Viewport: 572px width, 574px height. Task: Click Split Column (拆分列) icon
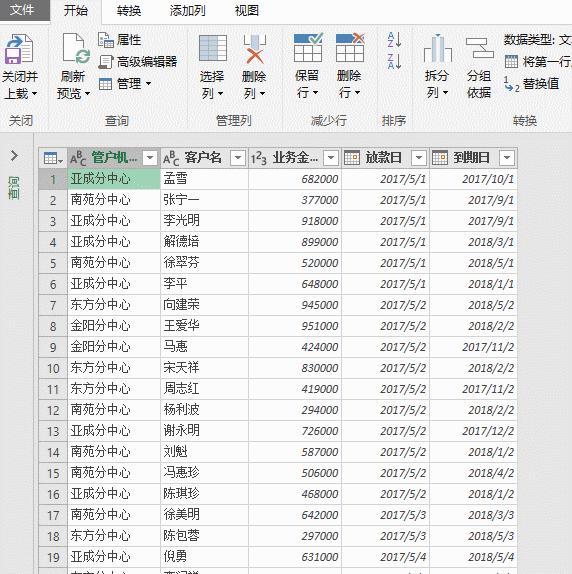click(438, 48)
